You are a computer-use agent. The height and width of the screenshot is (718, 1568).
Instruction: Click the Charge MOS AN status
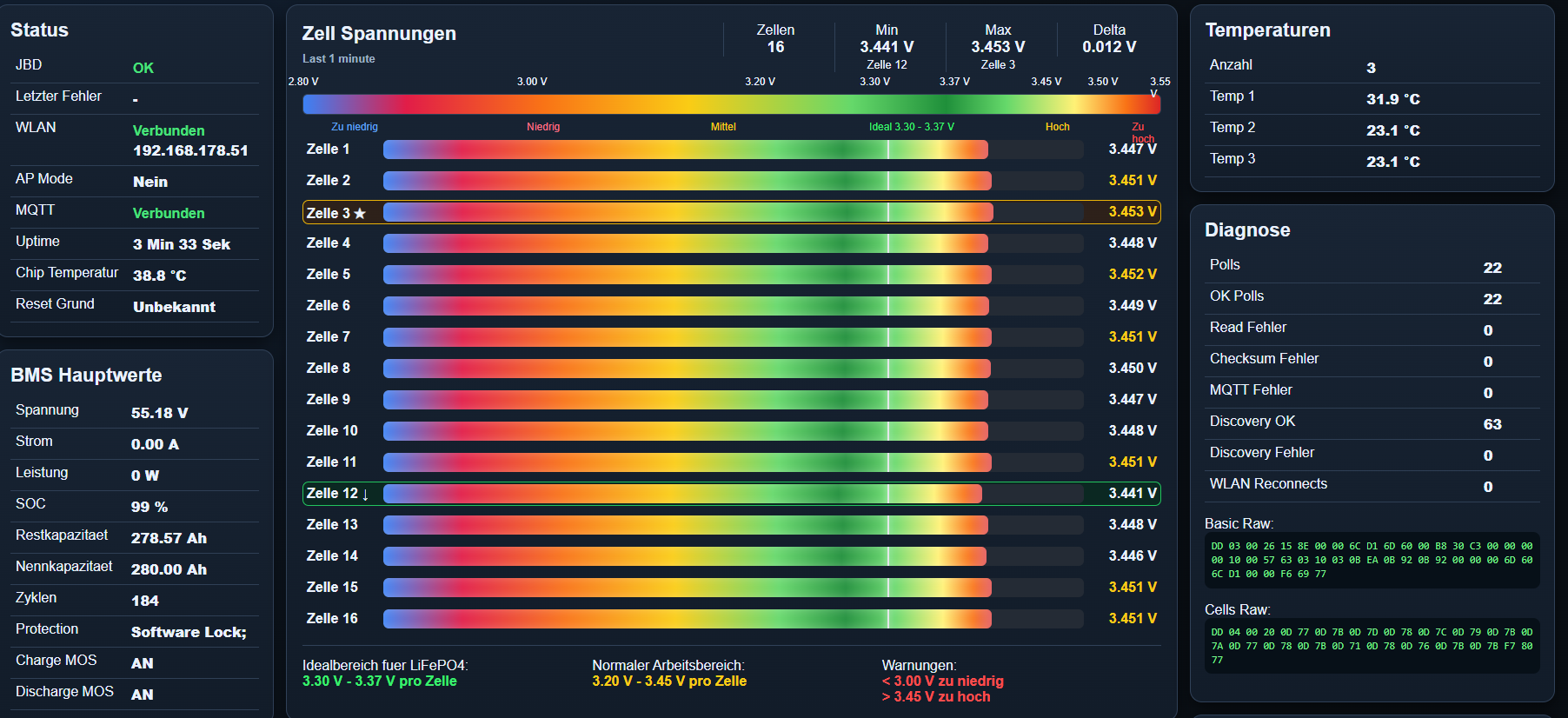point(143,663)
